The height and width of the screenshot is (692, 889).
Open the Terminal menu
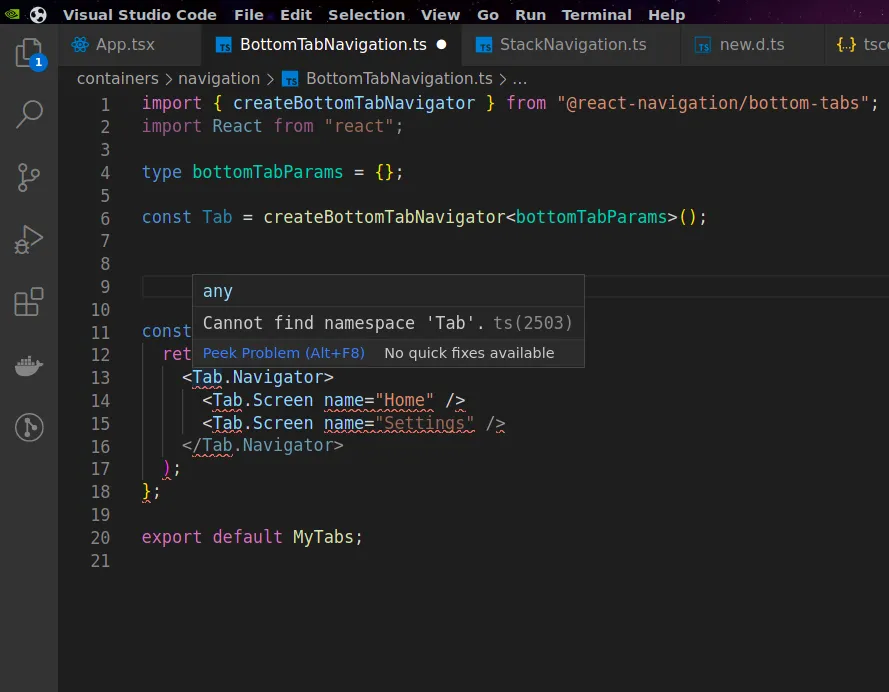click(596, 15)
